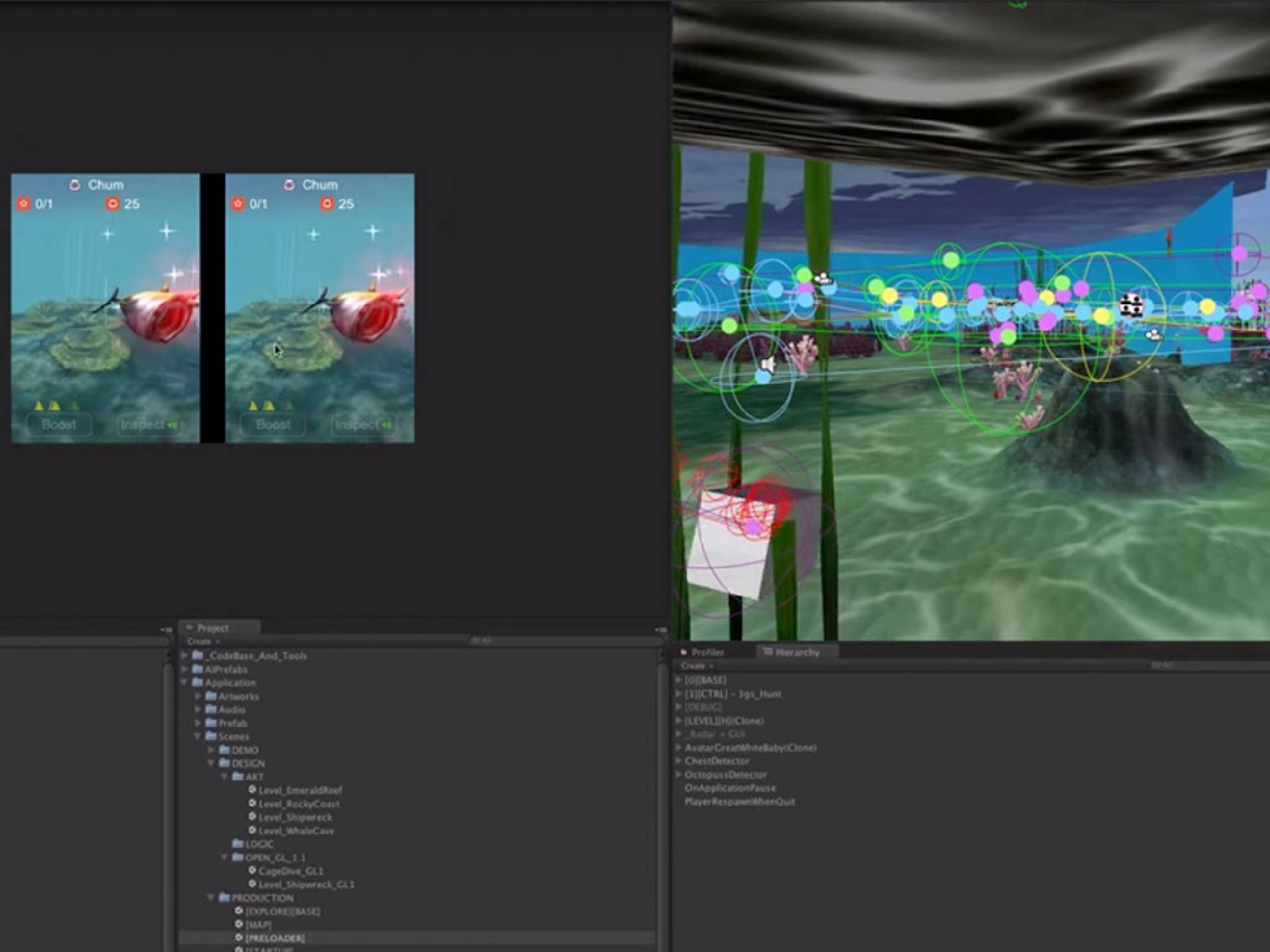Click the CageDive_GL1 scene icon
The height and width of the screenshot is (952, 1270).
coord(252,870)
